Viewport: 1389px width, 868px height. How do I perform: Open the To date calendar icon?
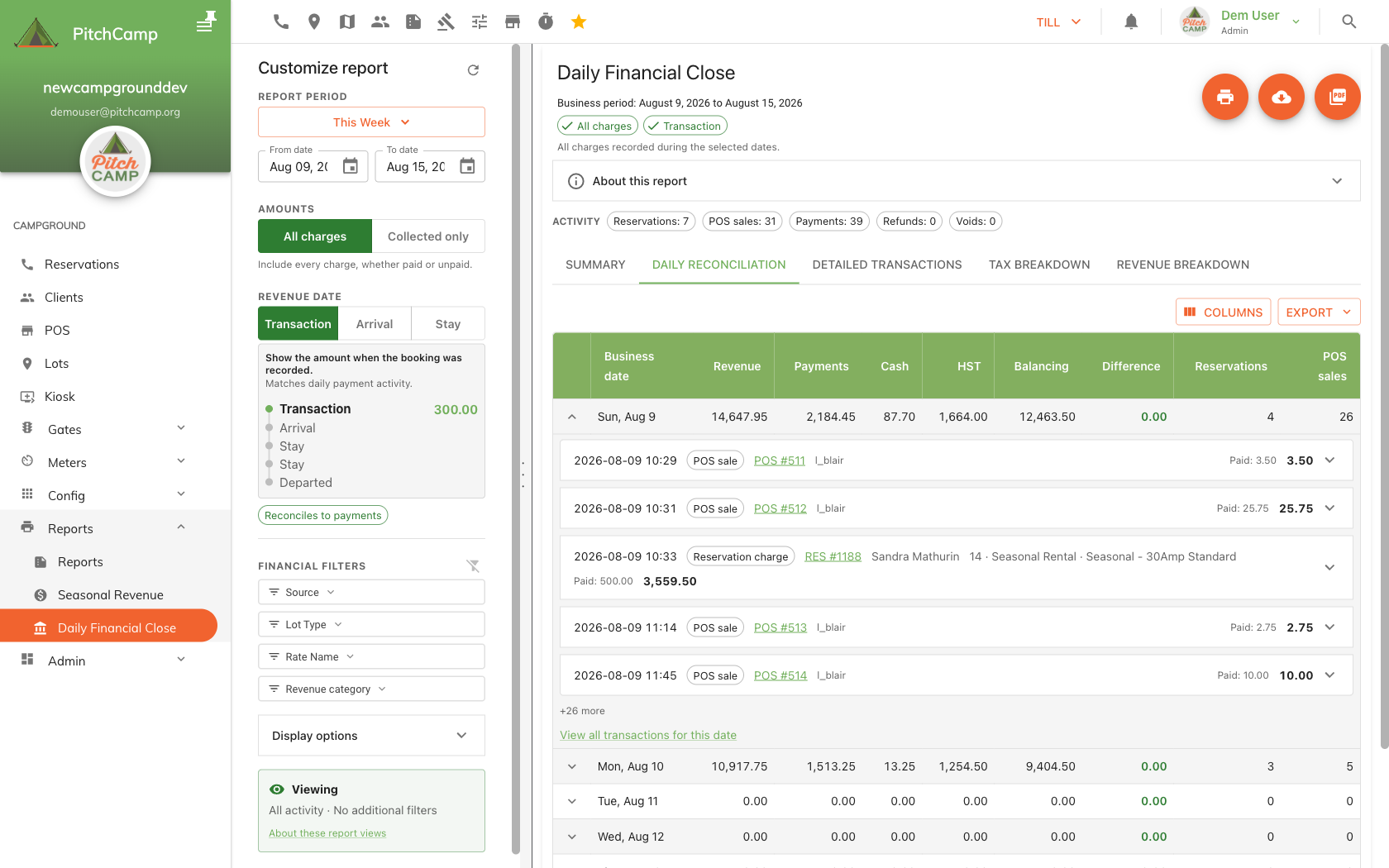click(x=467, y=166)
